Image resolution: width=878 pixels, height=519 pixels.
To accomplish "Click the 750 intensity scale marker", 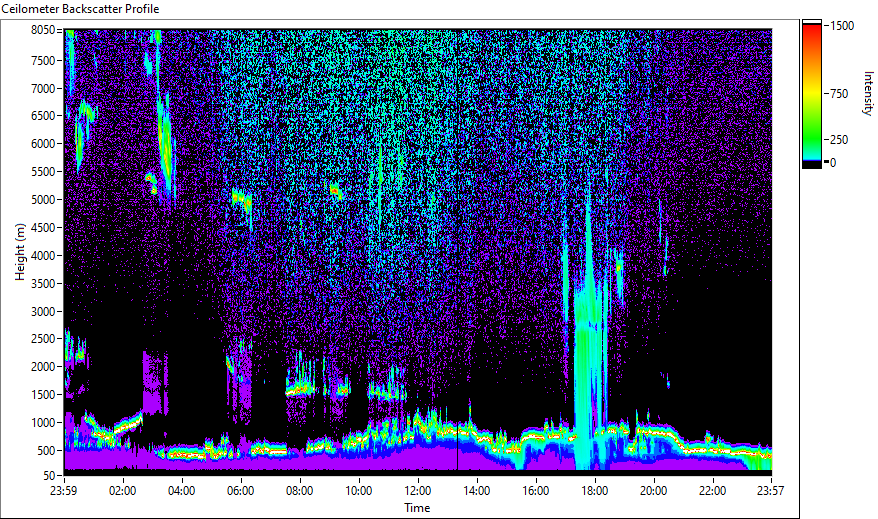I will (x=839, y=94).
